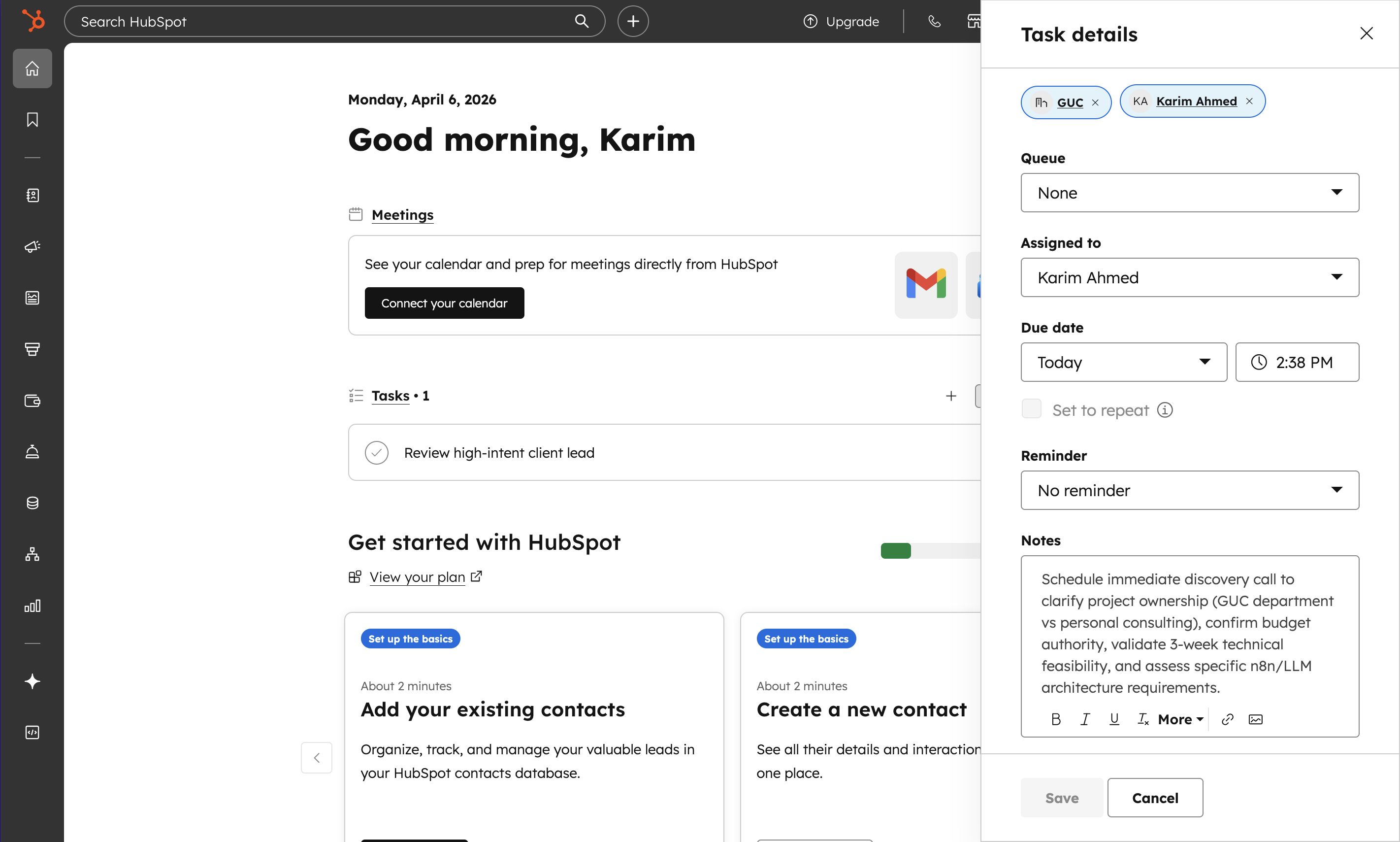The height and width of the screenshot is (842, 1400).
Task: Click the previous carousel arrow
Action: click(317, 757)
